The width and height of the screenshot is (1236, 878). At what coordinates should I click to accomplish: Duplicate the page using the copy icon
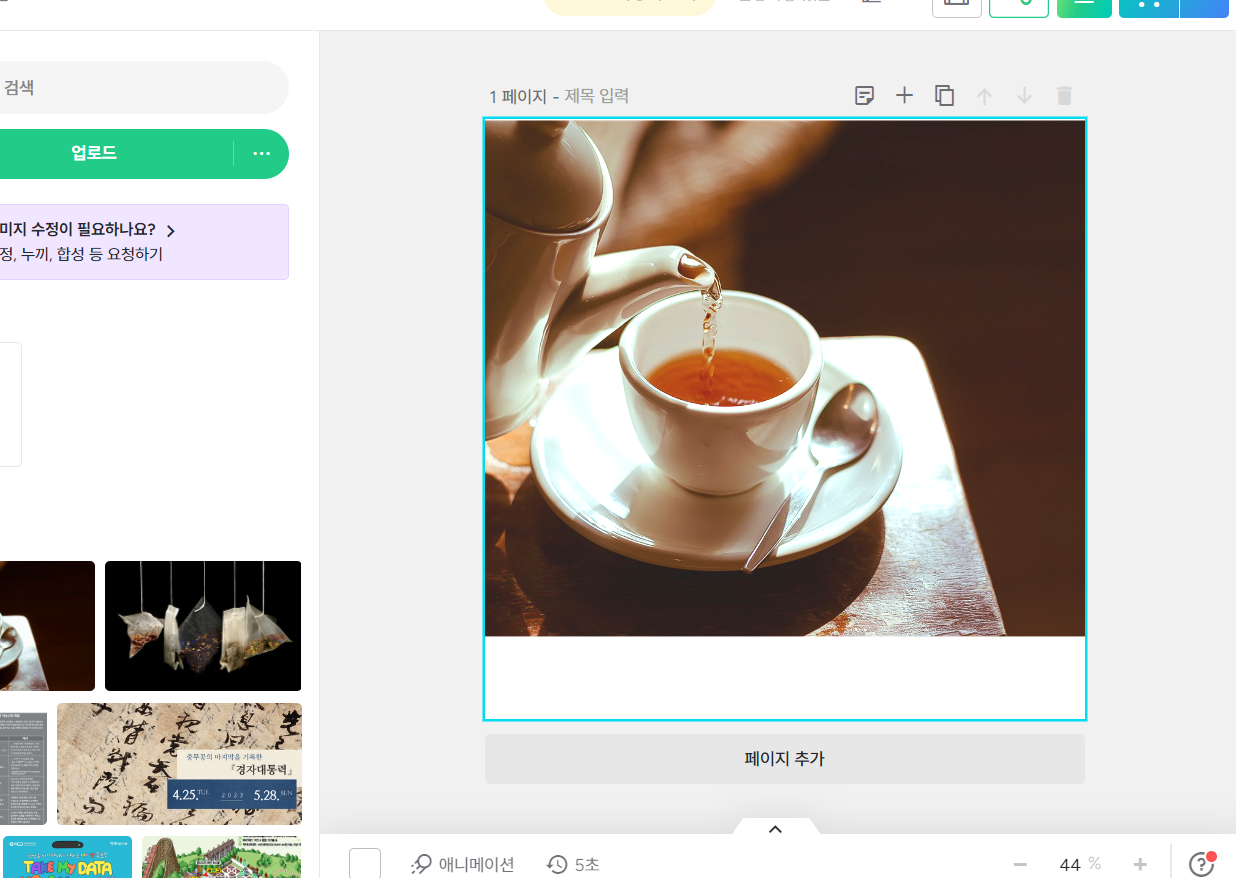(x=944, y=95)
